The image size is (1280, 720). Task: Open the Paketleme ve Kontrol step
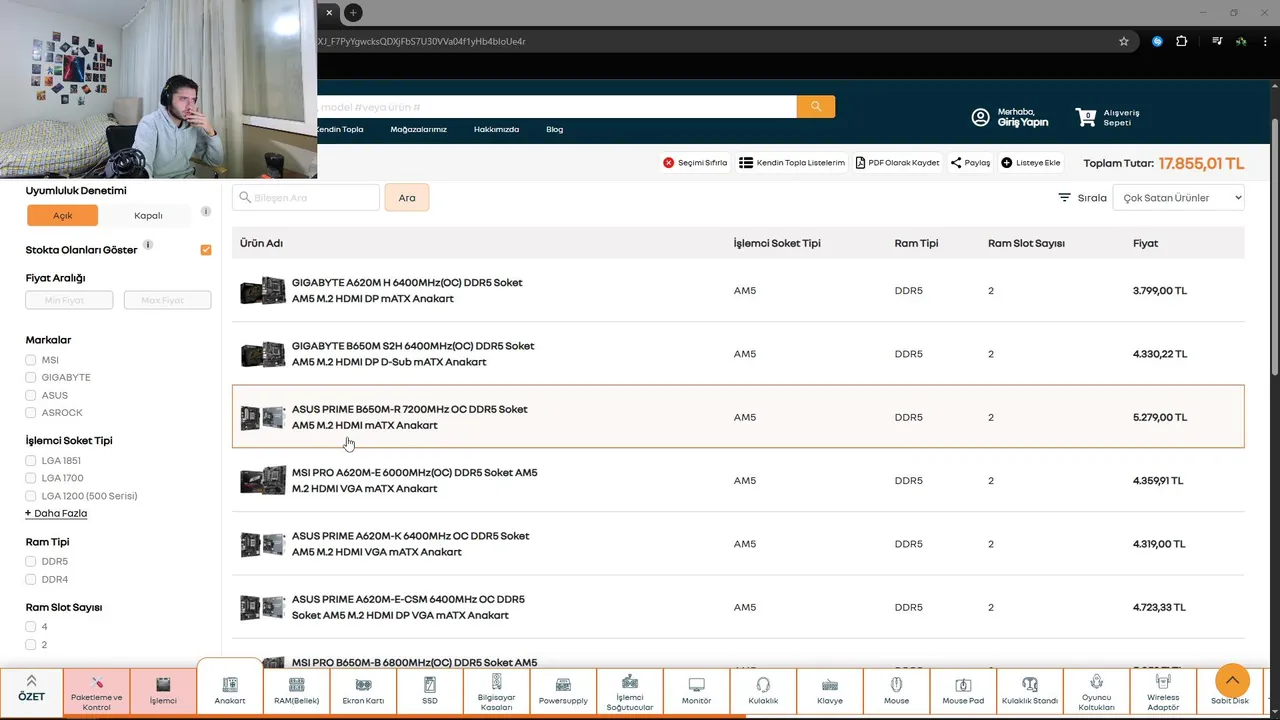tap(97, 692)
